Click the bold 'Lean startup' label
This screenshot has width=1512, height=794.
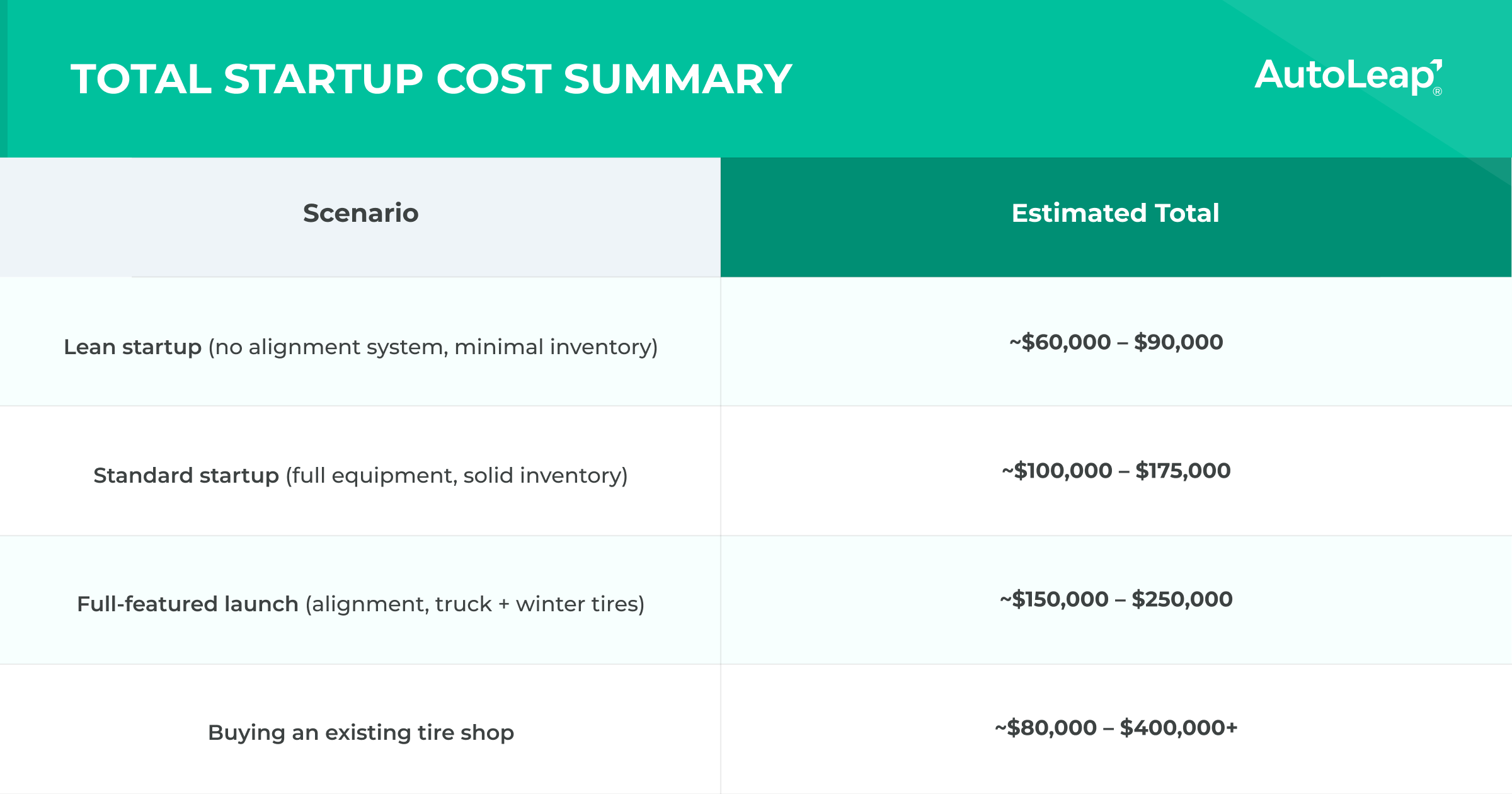click(132, 347)
